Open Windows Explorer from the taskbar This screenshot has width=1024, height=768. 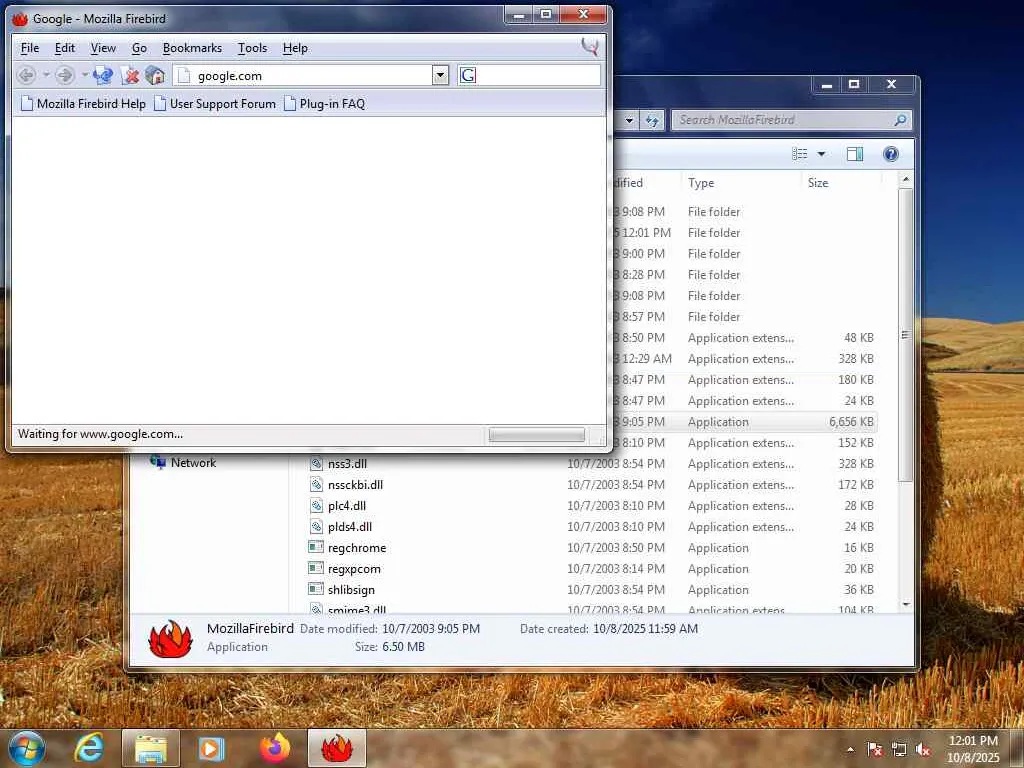coord(151,748)
